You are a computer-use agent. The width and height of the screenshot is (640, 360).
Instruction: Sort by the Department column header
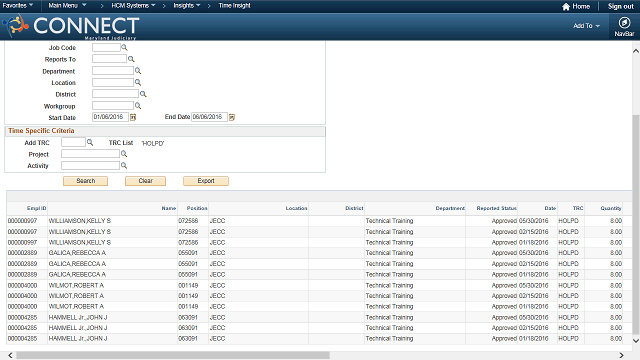tap(450, 208)
